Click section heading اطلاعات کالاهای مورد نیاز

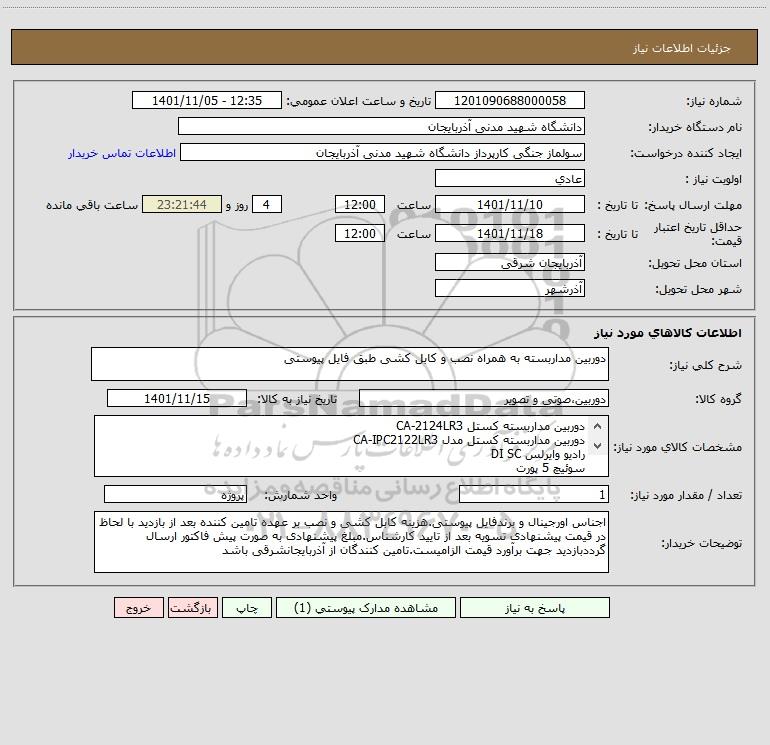click(668, 333)
